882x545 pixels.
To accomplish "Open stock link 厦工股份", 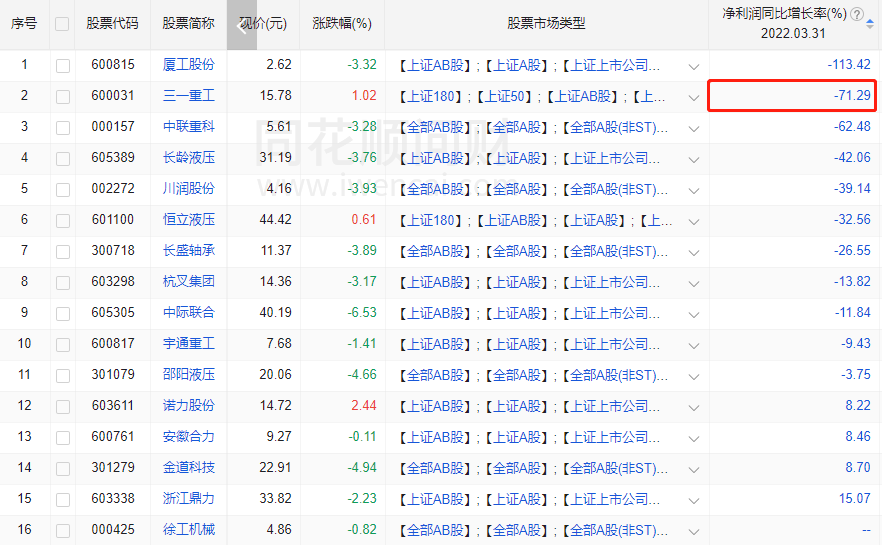I will (188, 65).
